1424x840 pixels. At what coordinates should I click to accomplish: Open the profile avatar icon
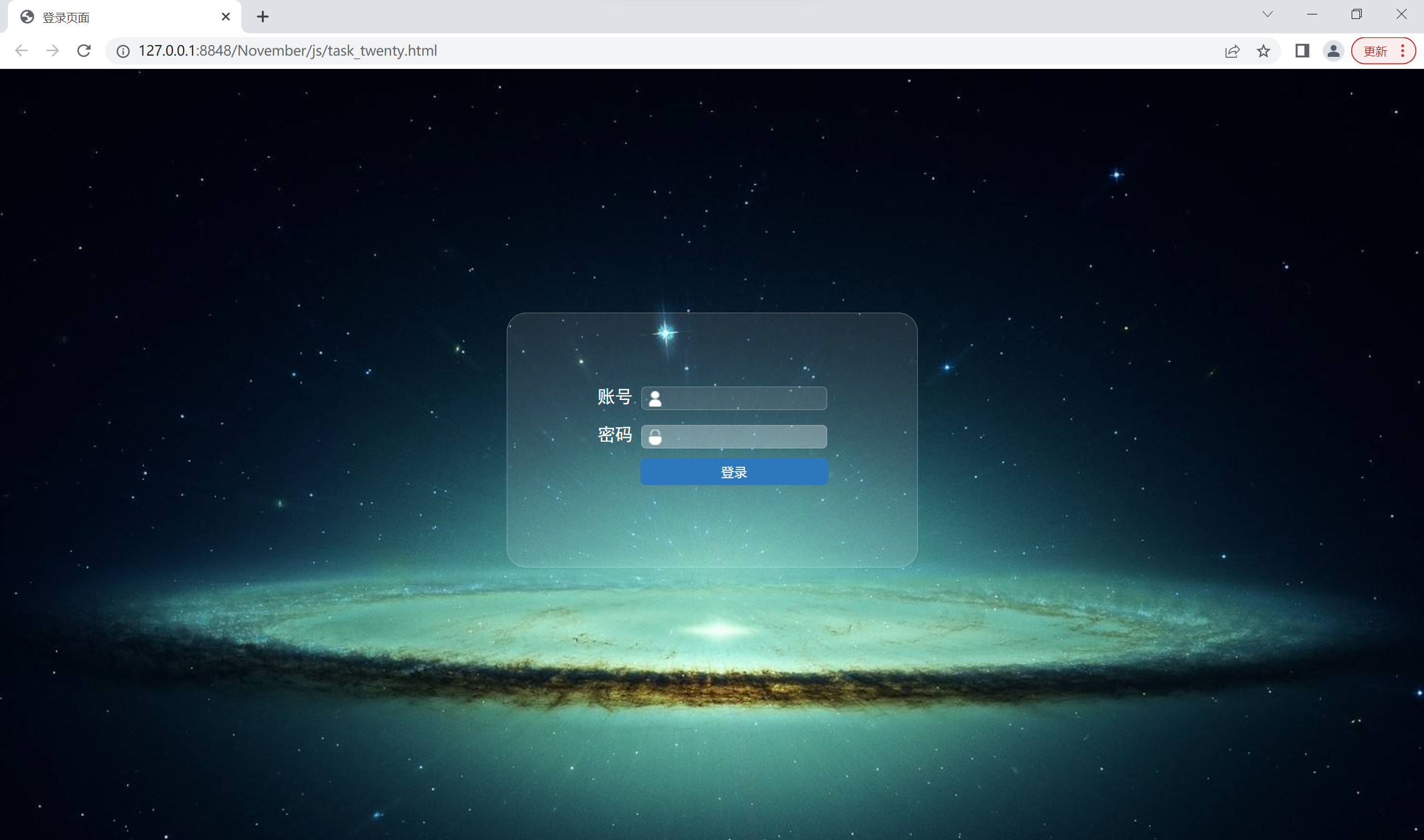point(1333,51)
